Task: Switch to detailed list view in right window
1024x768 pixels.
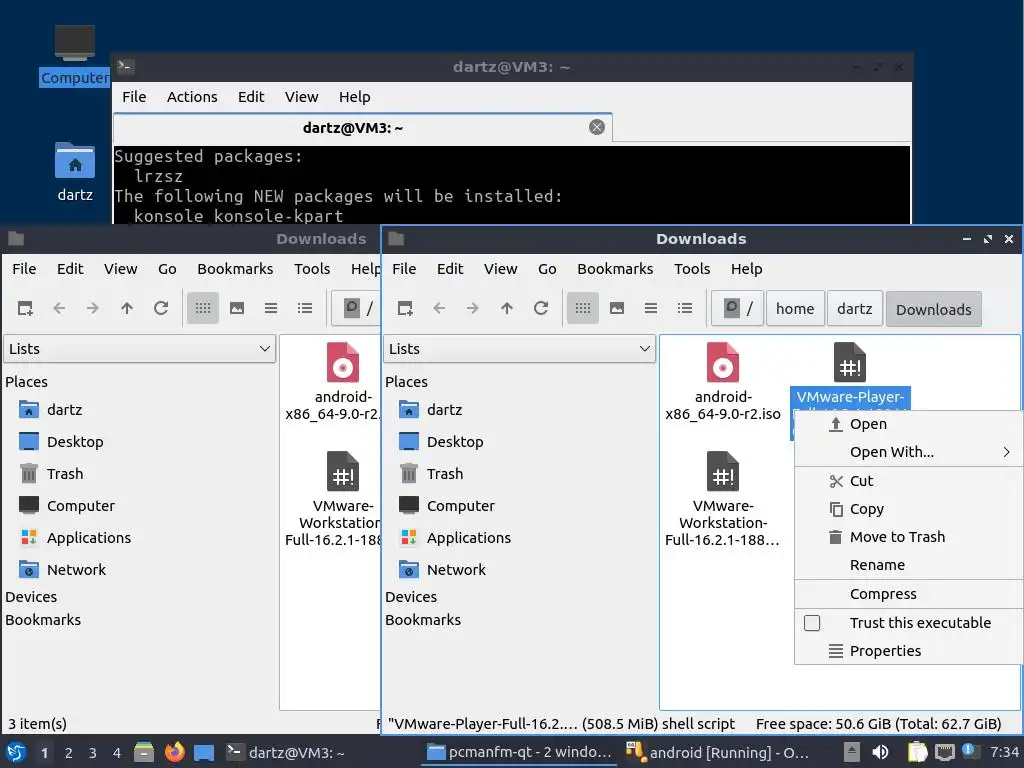Action: tap(684, 308)
